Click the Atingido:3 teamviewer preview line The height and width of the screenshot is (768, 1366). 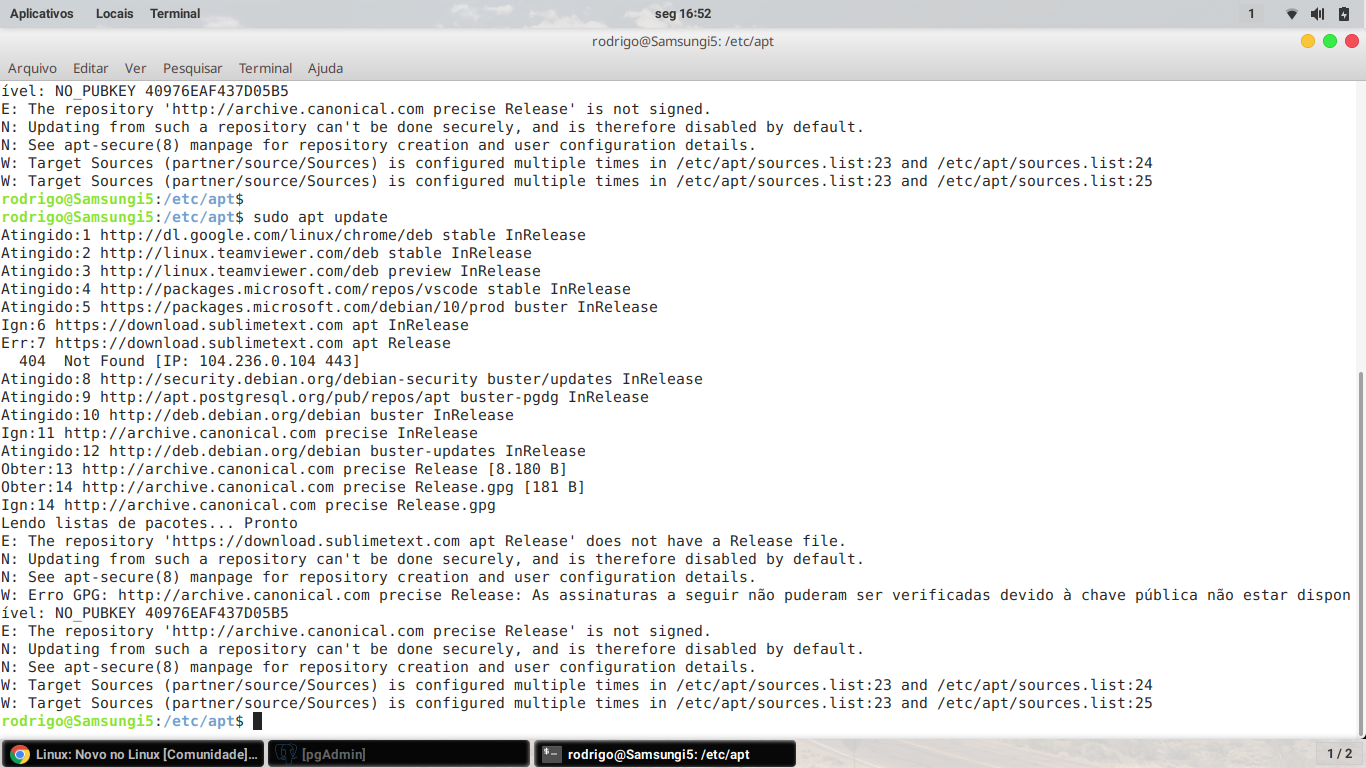(270, 271)
